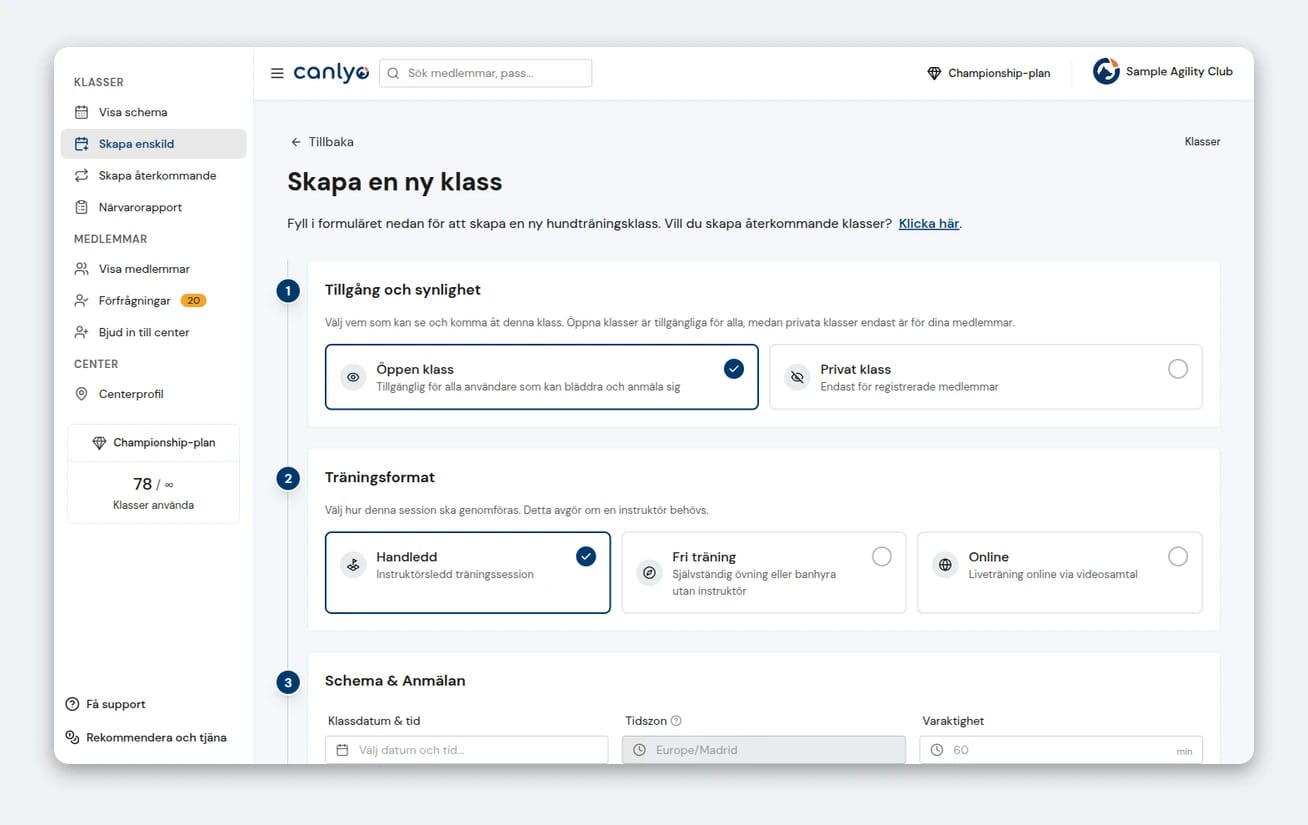Open the Klassdatum & tid date picker
The image size is (1308, 825).
tap(466, 750)
